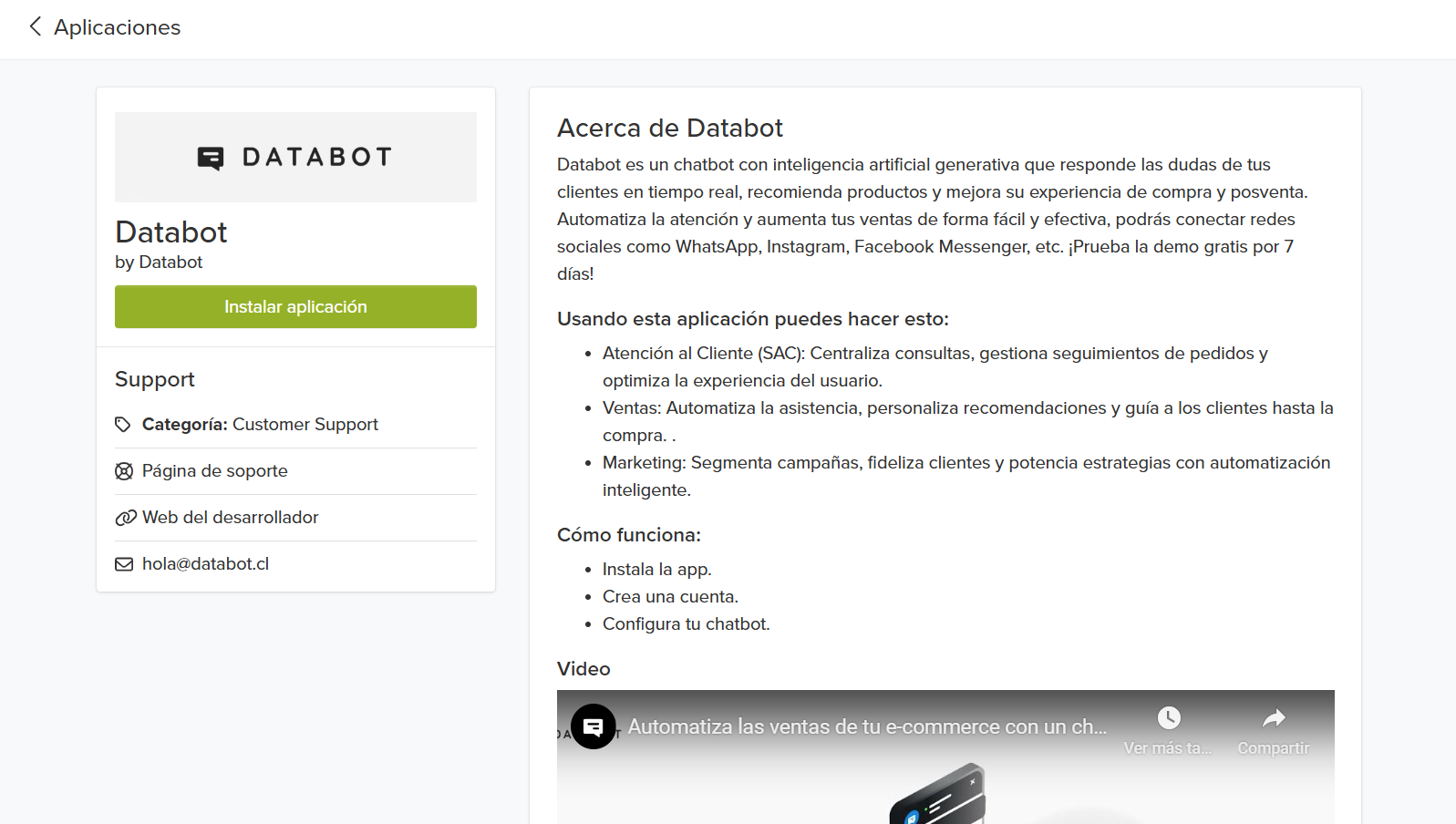Click the Compartir share arrow in video
This screenshot has height=824, width=1456.
tap(1274, 719)
